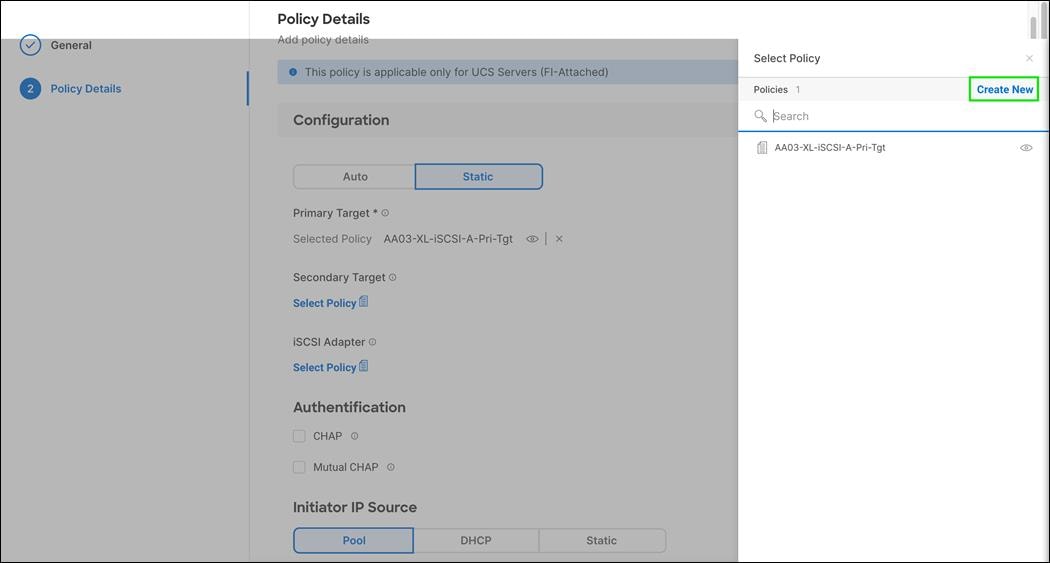Click policy icon next to iSCSI Adapter Select Policy
The width and height of the screenshot is (1050, 563).
point(364,366)
